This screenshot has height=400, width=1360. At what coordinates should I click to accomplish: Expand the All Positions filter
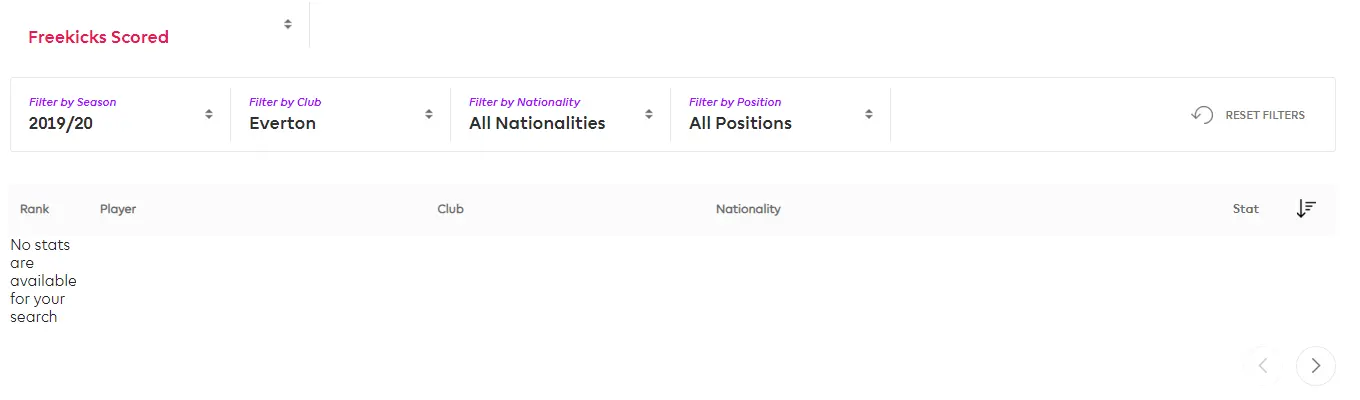point(740,123)
